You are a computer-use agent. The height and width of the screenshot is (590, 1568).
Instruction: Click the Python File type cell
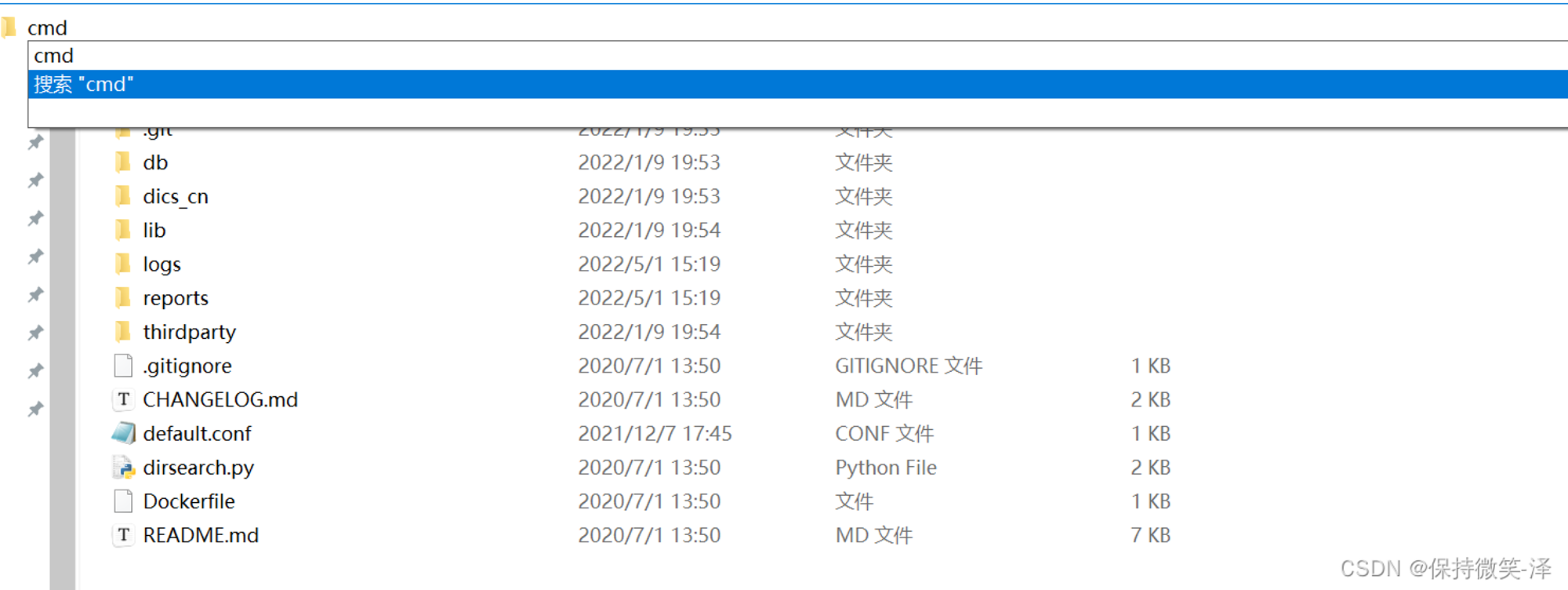point(886,468)
